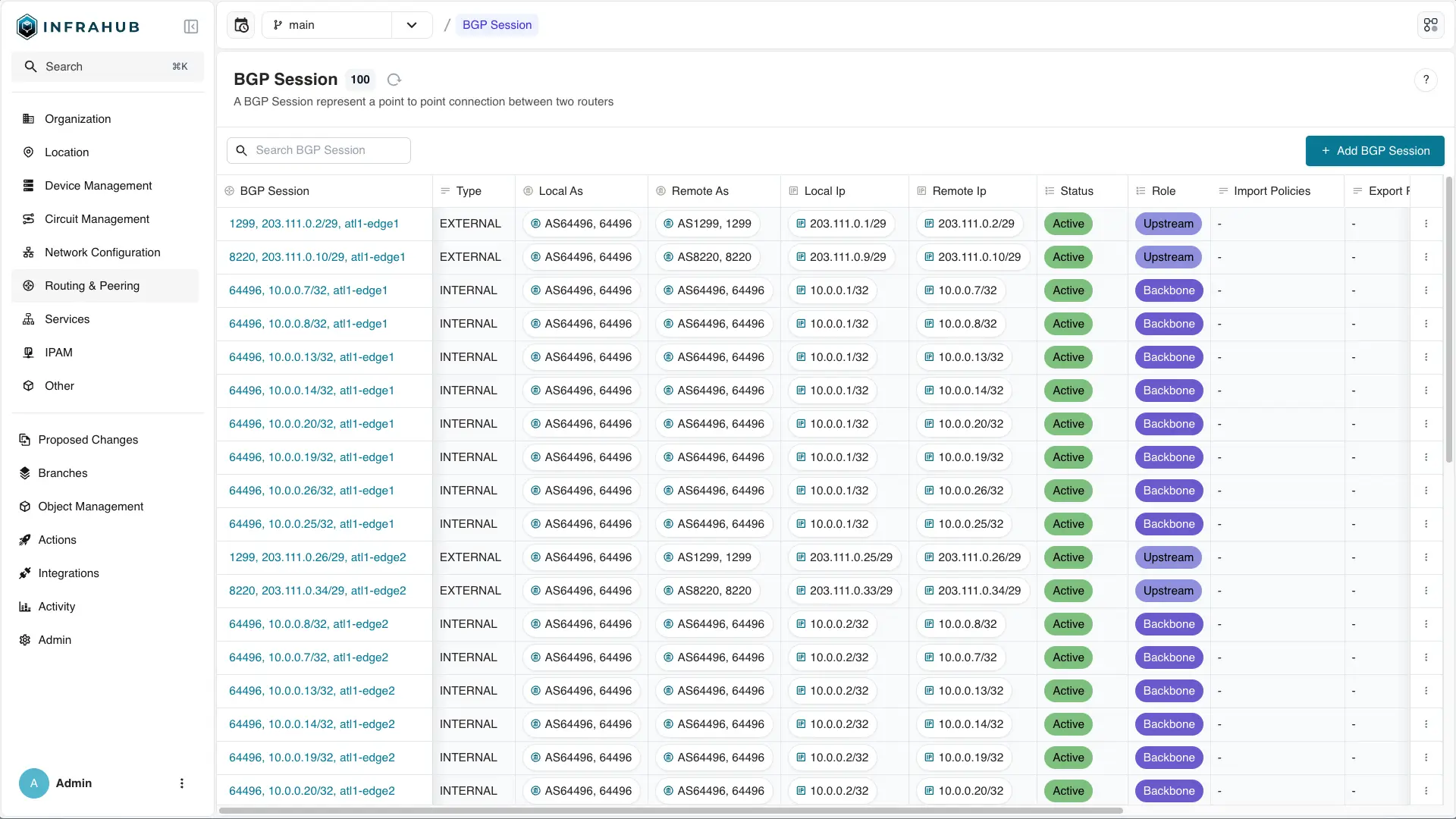The image size is (1456, 819).
Task: Select the main branch combo box
Action: (328, 25)
